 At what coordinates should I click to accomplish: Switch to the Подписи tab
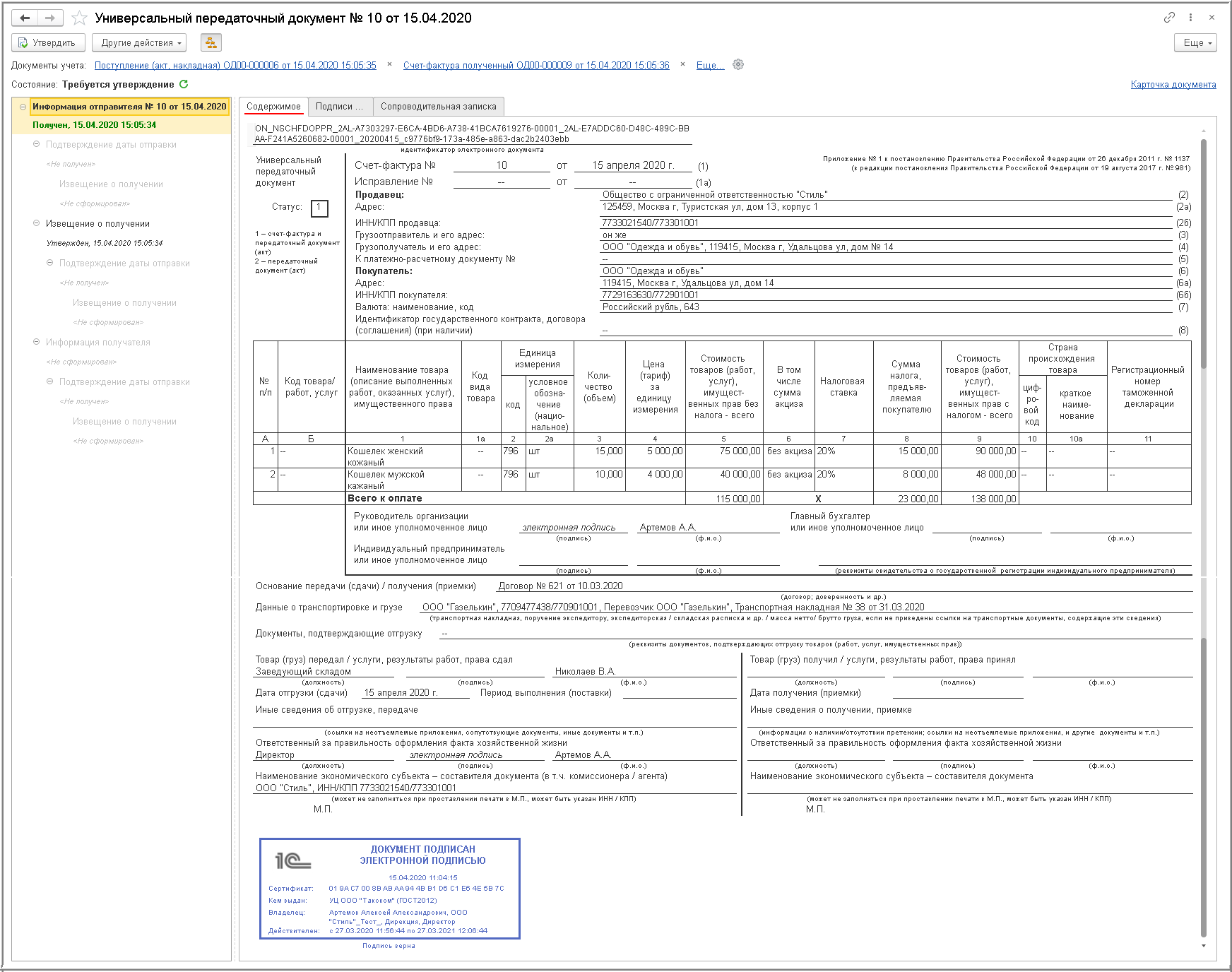[340, 107]
